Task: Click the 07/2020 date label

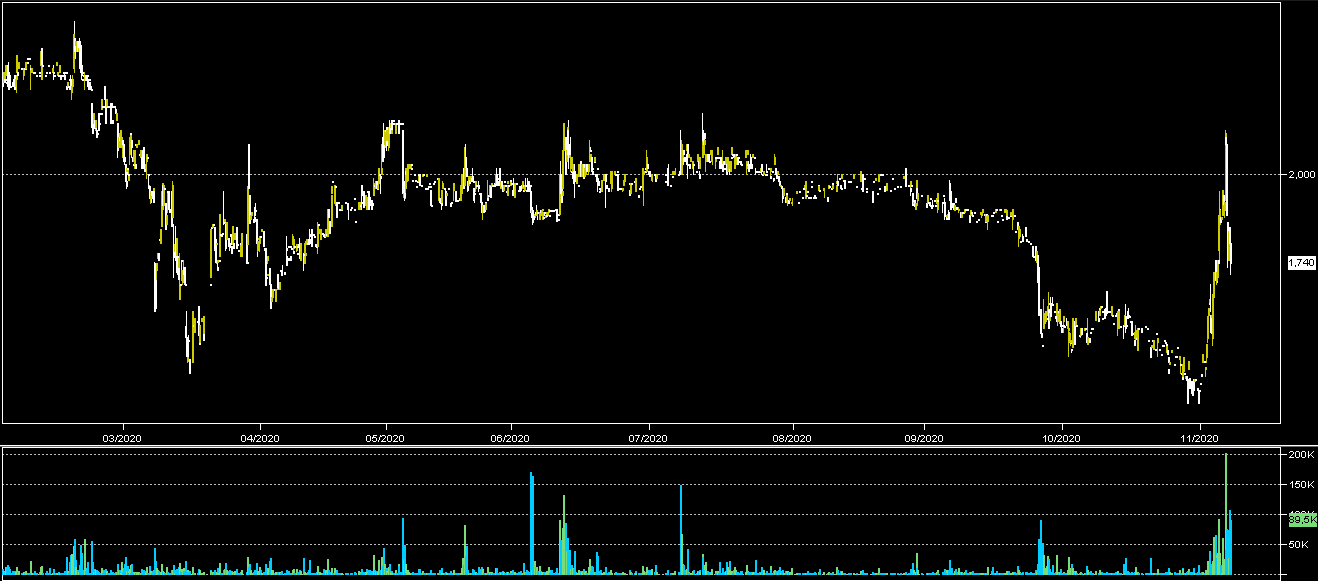Action: click(x=648, y=437)
